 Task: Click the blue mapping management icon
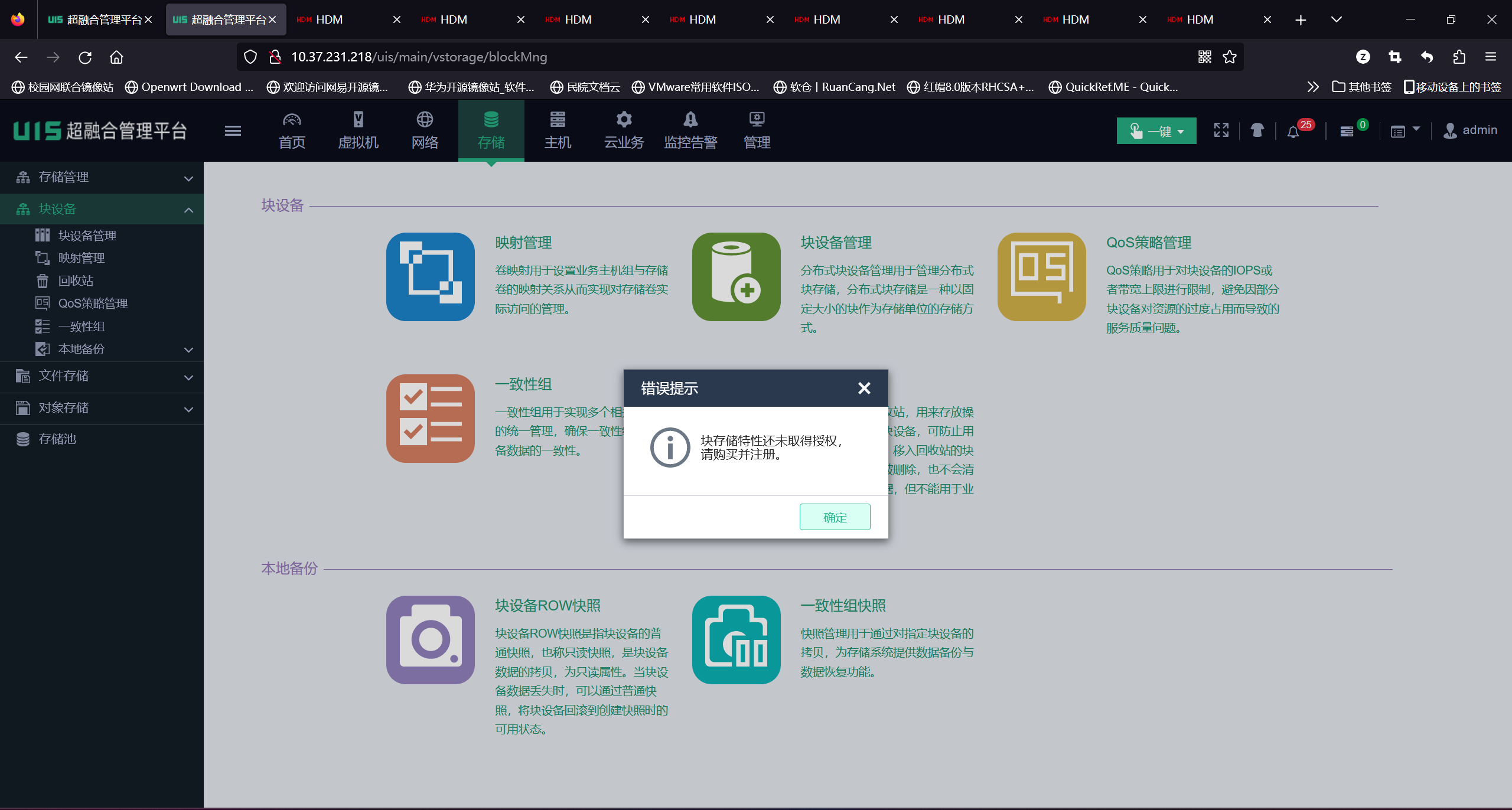430,276
